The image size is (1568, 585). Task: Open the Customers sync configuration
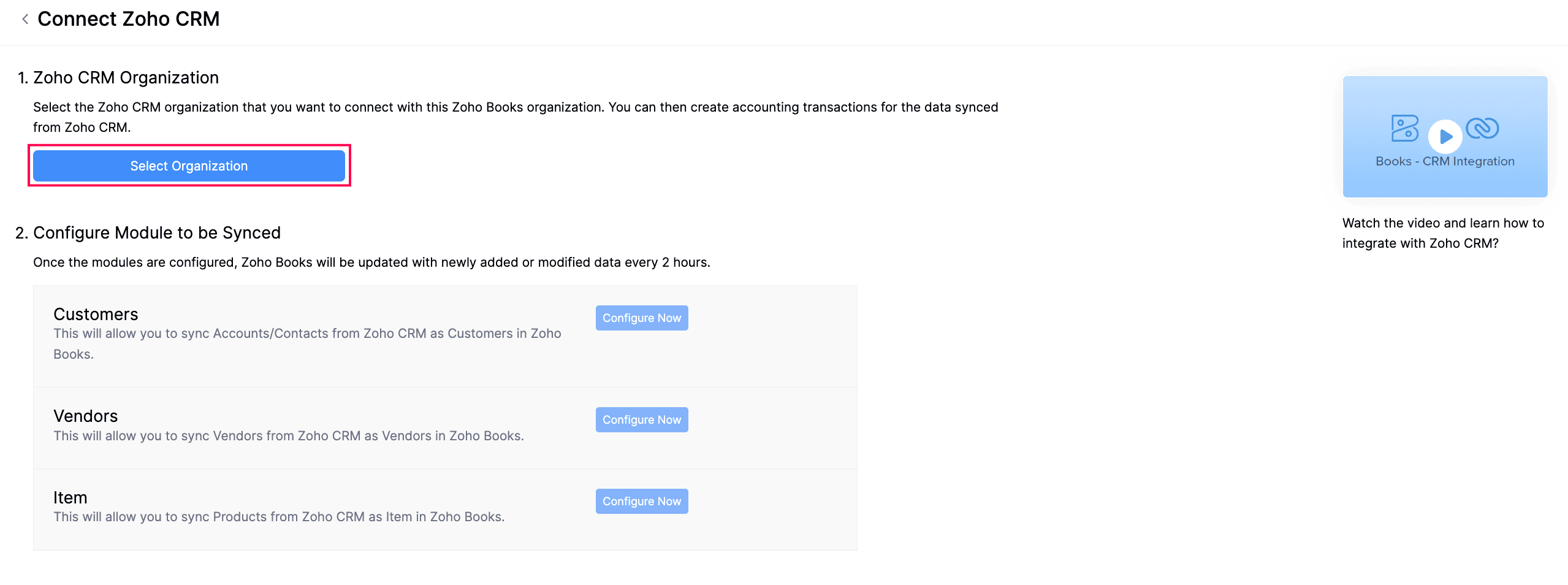[641, 318]
